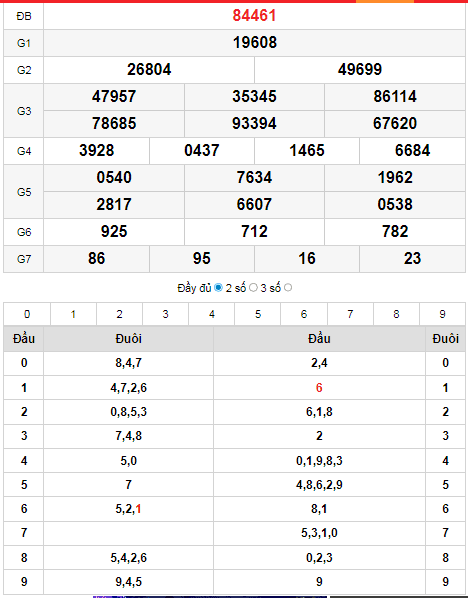Screen dimensions: 468x598
Task: Tap digit 8 in number filter row
Action: (x=396, y=314)
